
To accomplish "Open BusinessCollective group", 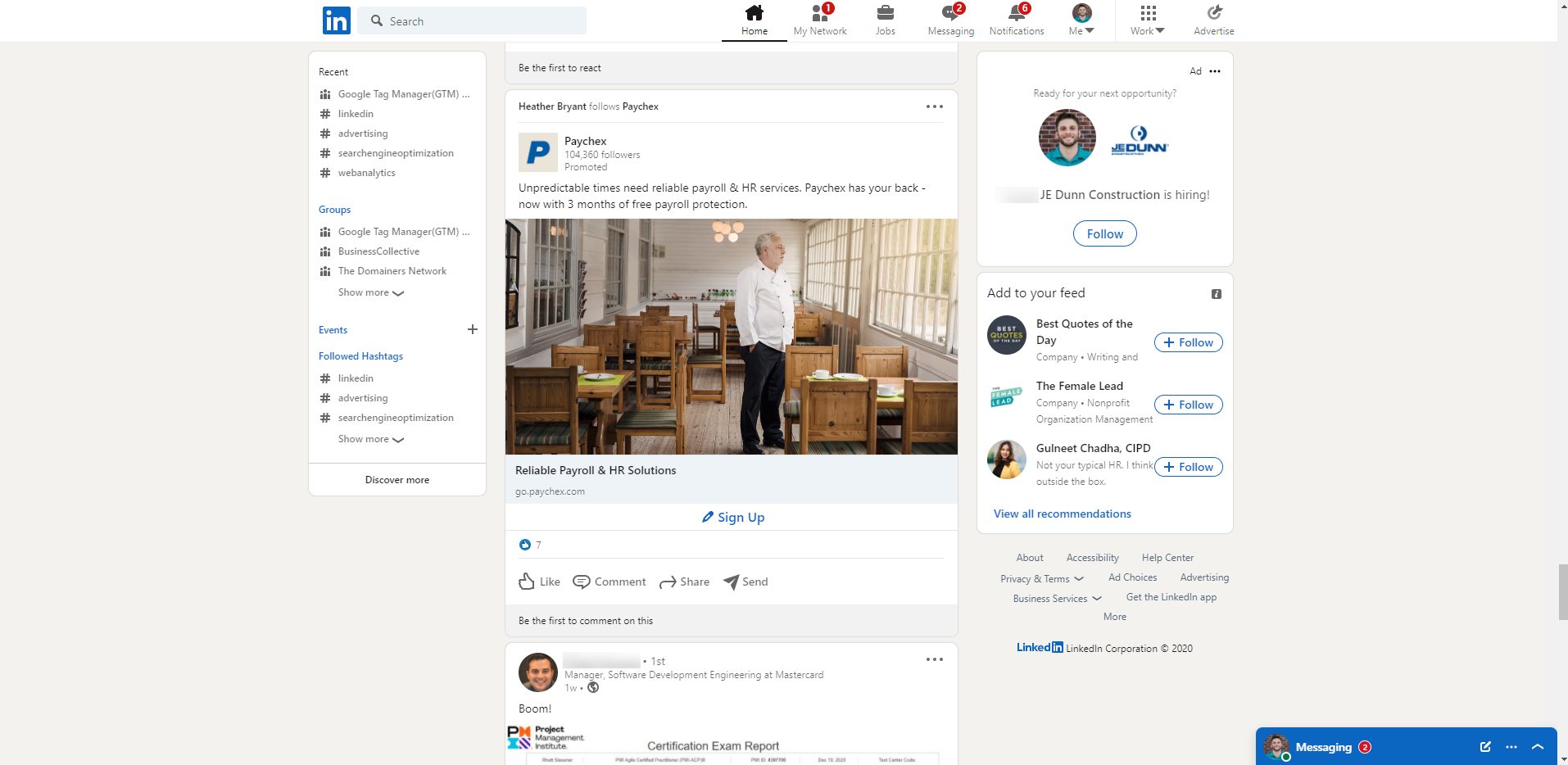I will click(378, 251).
